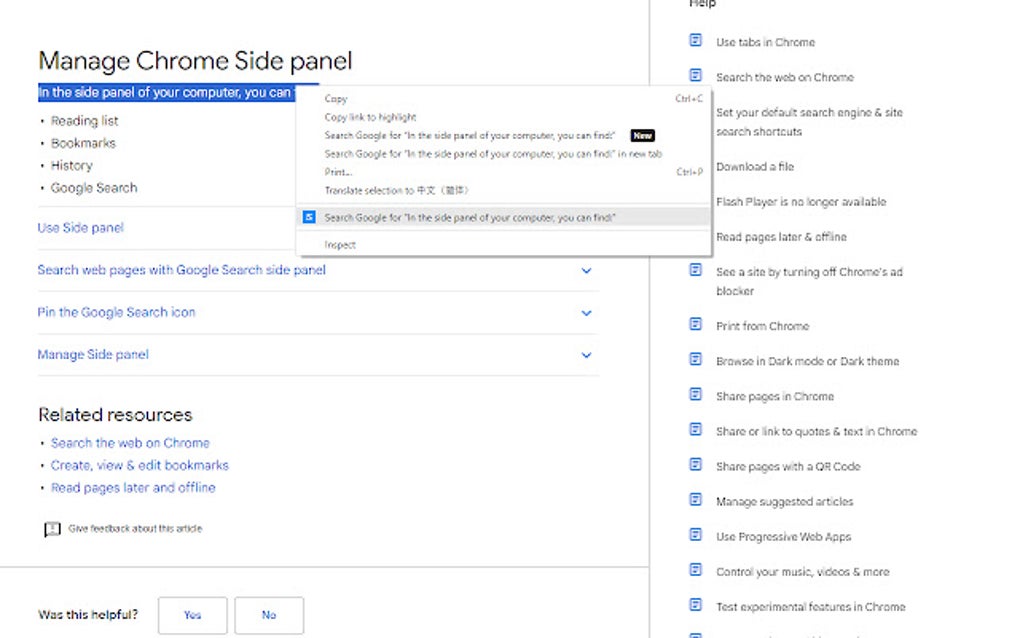Click the article icon beside Download a file
Viewport: 1020px width, 638px height.
[x=696, y=166]
